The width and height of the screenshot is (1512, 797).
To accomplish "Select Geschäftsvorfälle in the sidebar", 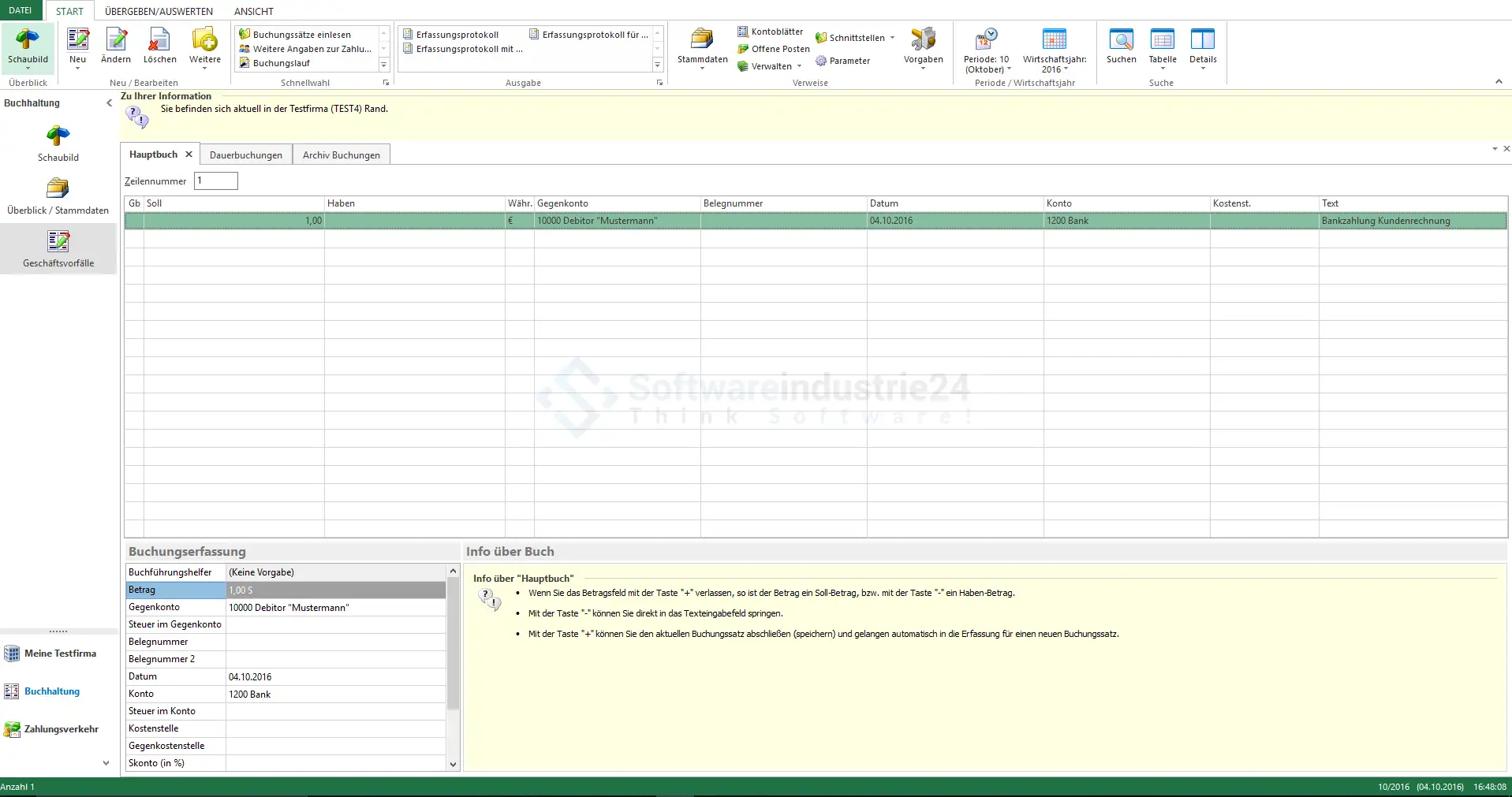I will [x=58, y=248].
